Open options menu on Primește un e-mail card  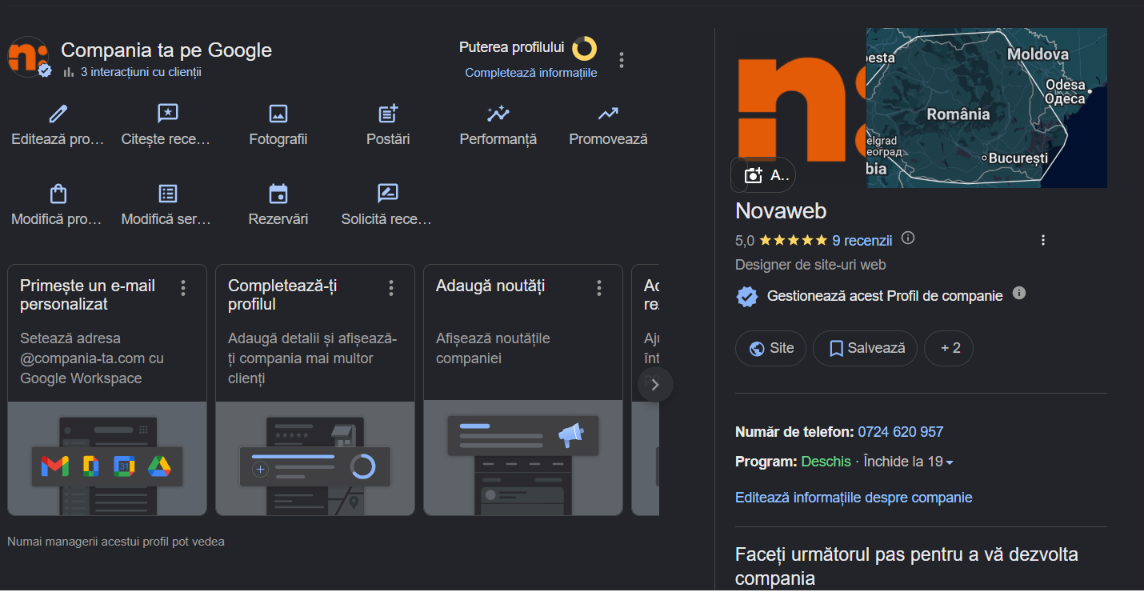[x=183, y=288]
